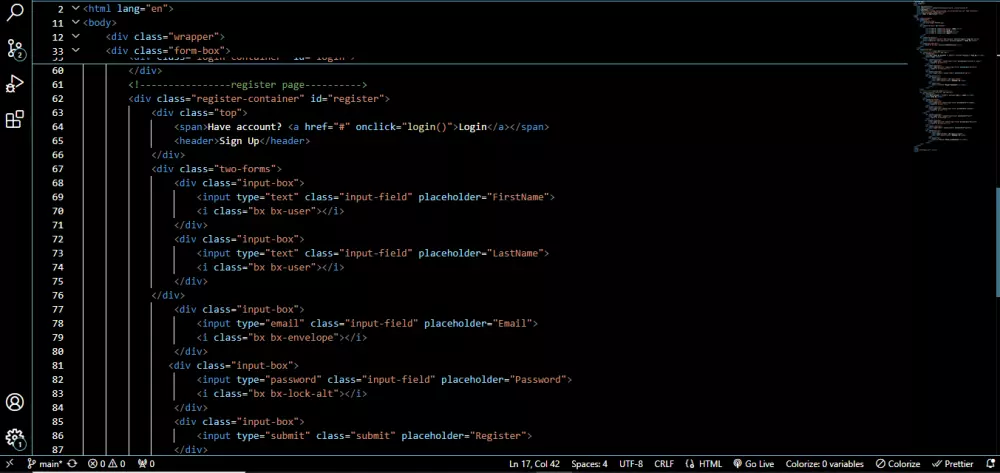1000x473 pixels.
Task: Click CRLF end of line selector
Action: coord(664,463)
